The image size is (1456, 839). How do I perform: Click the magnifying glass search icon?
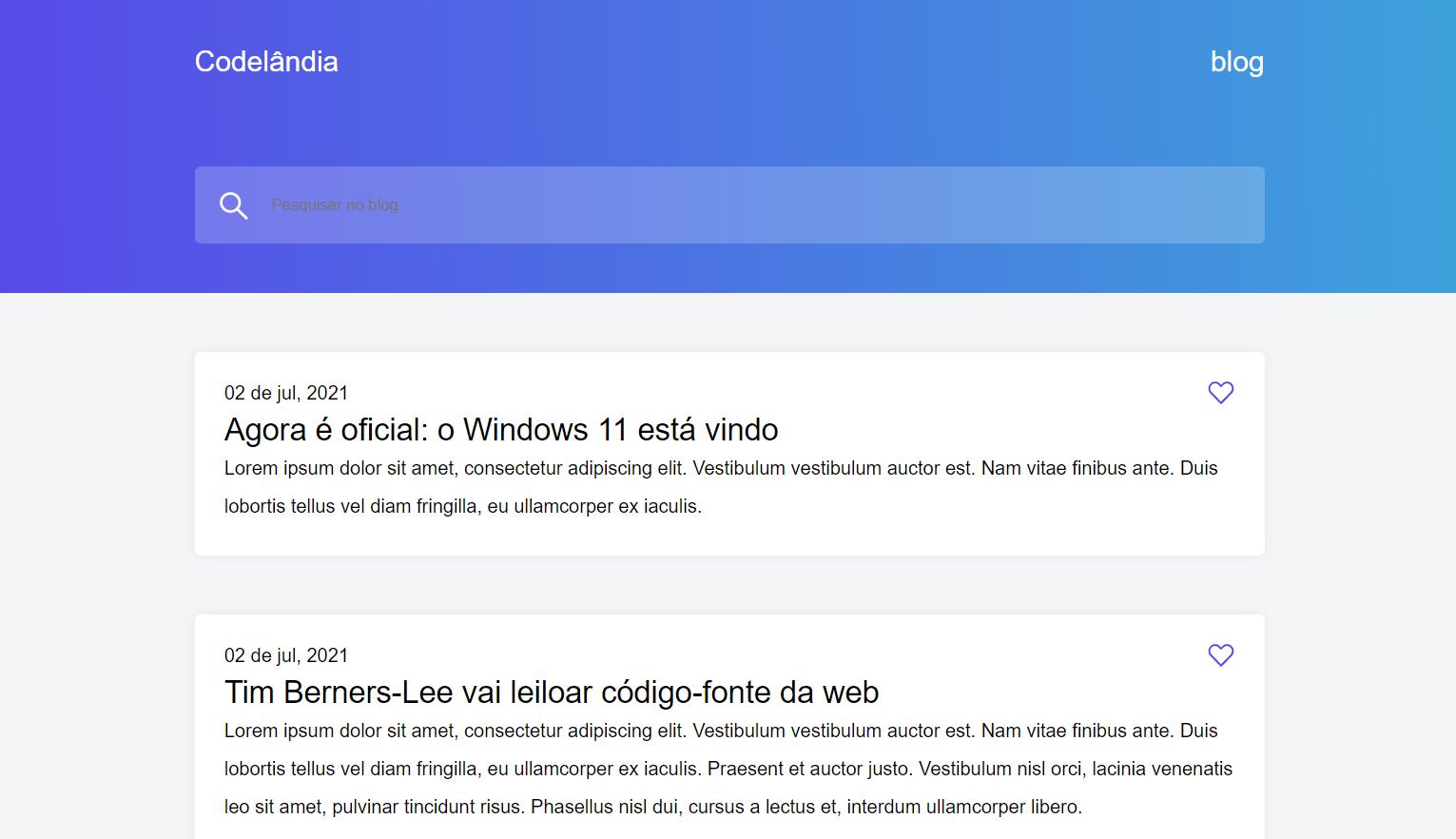pos(233,205)
